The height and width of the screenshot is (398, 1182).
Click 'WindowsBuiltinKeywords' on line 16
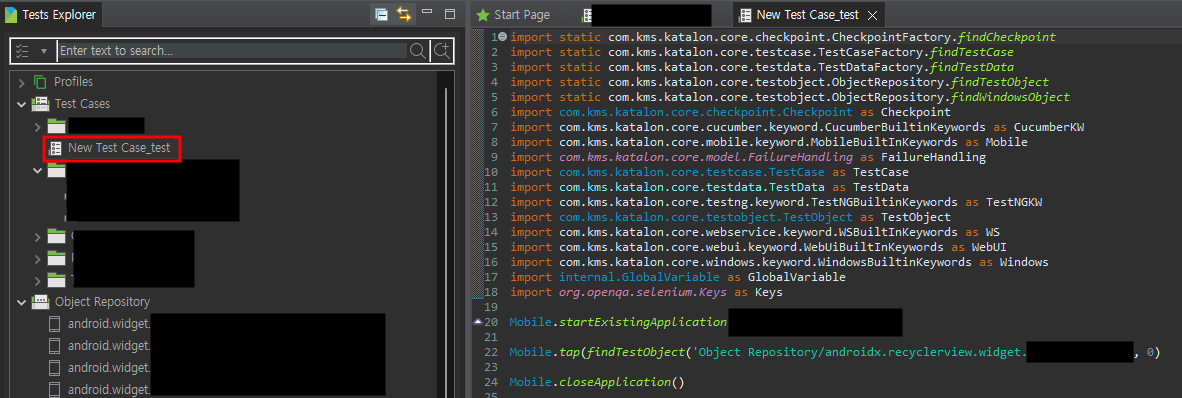click(x=894, y=263)
